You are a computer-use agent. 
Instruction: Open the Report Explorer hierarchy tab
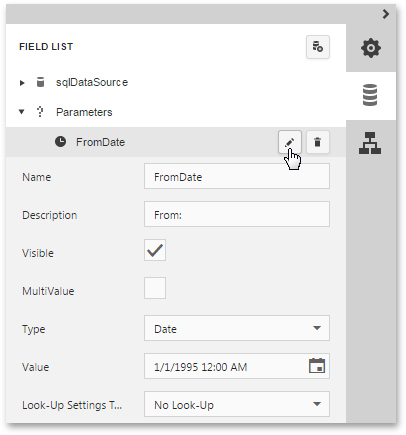pyautogui.click(x=370, y=143)
